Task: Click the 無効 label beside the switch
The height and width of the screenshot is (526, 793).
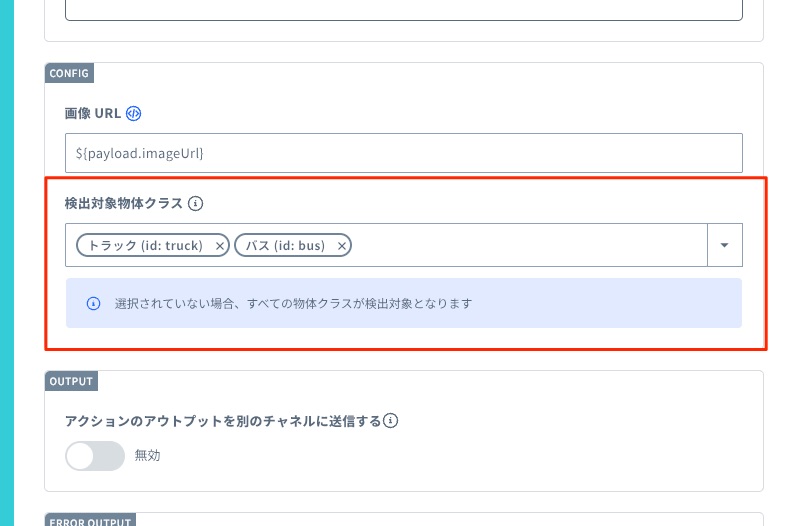Action: [147, 456]
